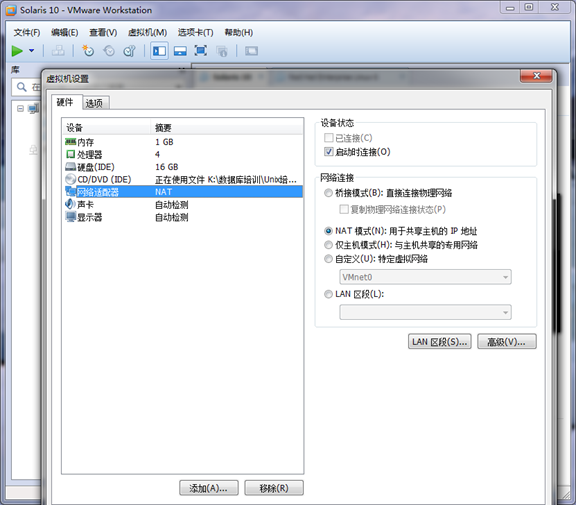Toggle the thumbnail bar view icon
The image size is (576, 505).
coord(180,51)
